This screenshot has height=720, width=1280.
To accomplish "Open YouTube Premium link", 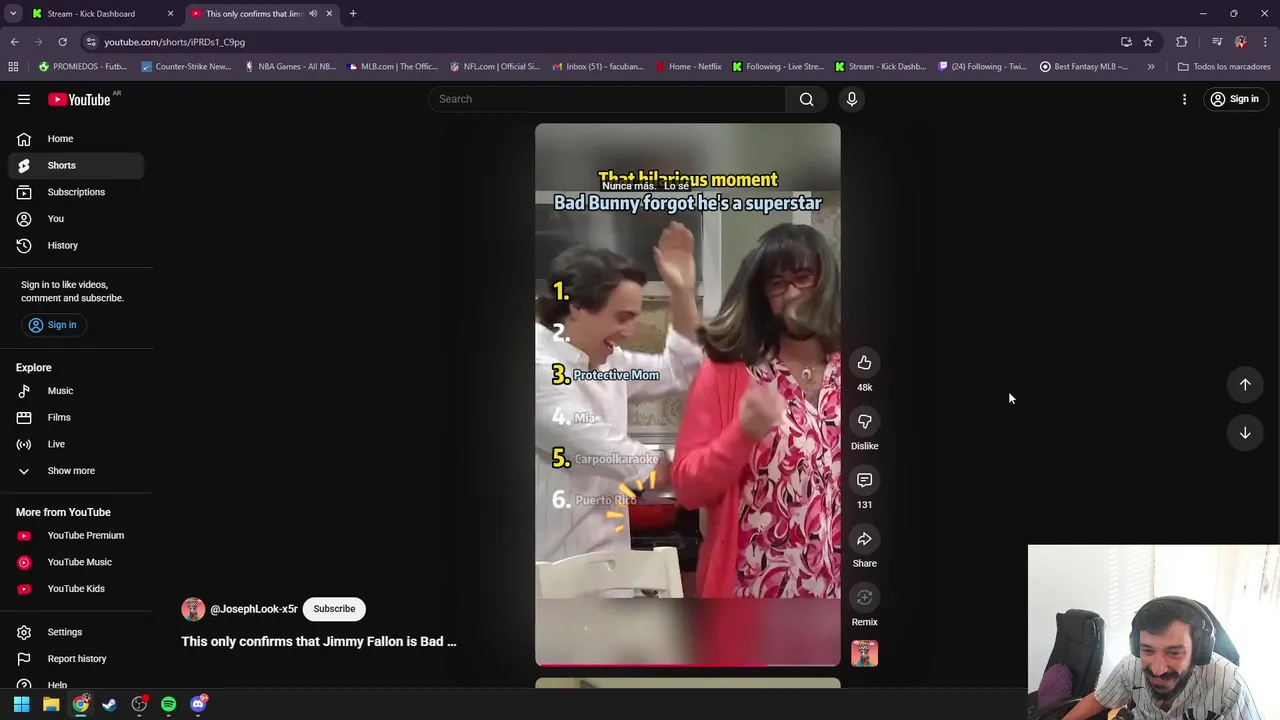I will (76, 536).
